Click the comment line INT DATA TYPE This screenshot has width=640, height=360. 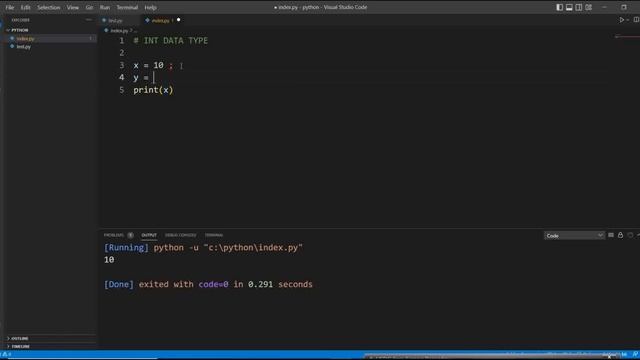tap(171, 41)
